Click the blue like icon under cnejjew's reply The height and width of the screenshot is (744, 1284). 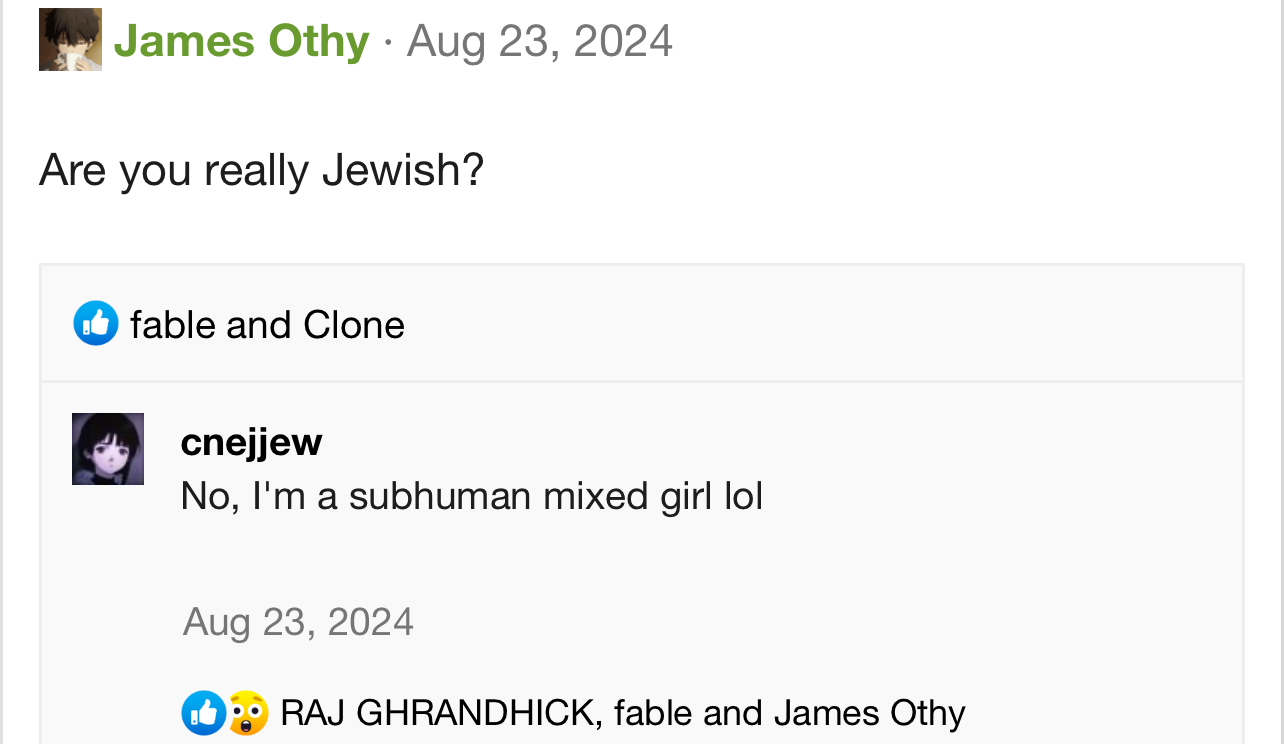click(202, 713)
